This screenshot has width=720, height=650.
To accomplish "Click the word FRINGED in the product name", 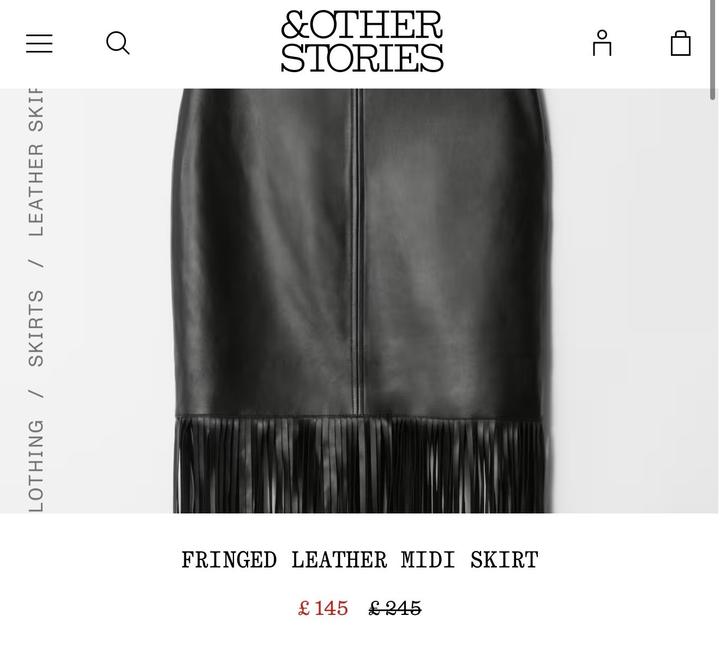I will tap(229, 560).
